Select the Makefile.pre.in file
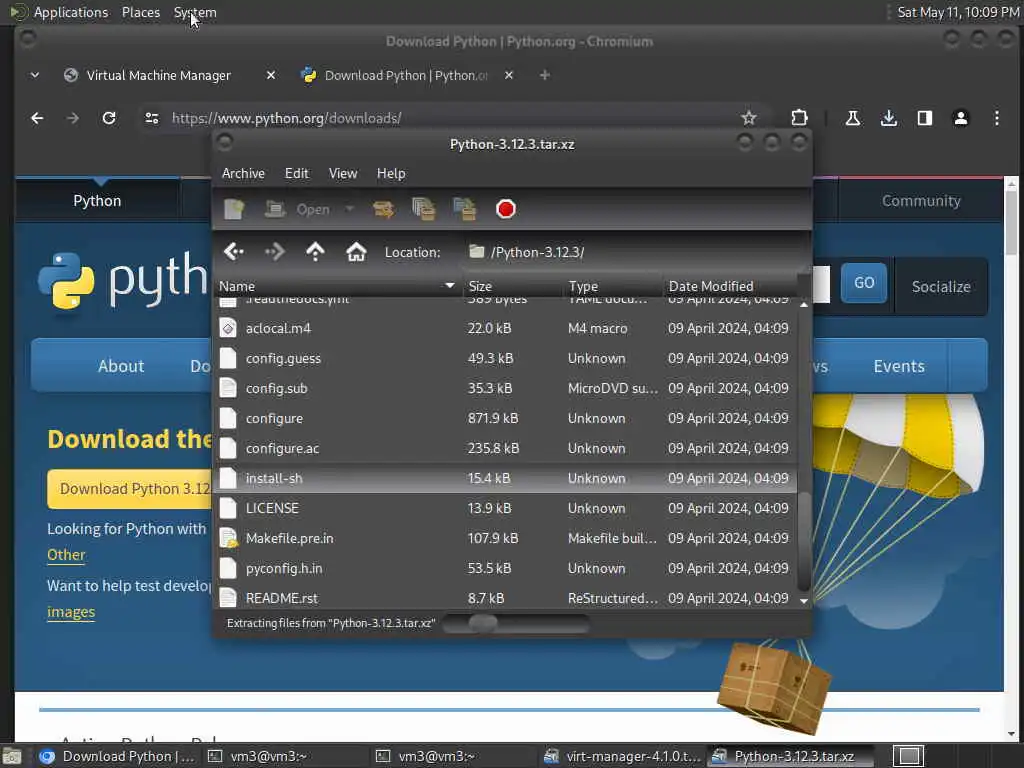This screenshot has height=768, width=1024. [x=505, y=538]
